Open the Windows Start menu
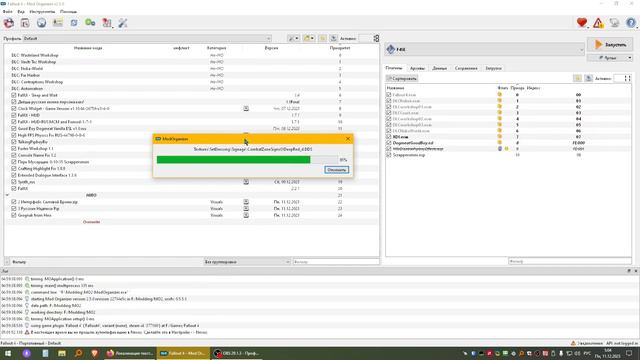 click(x=8, y=353)
